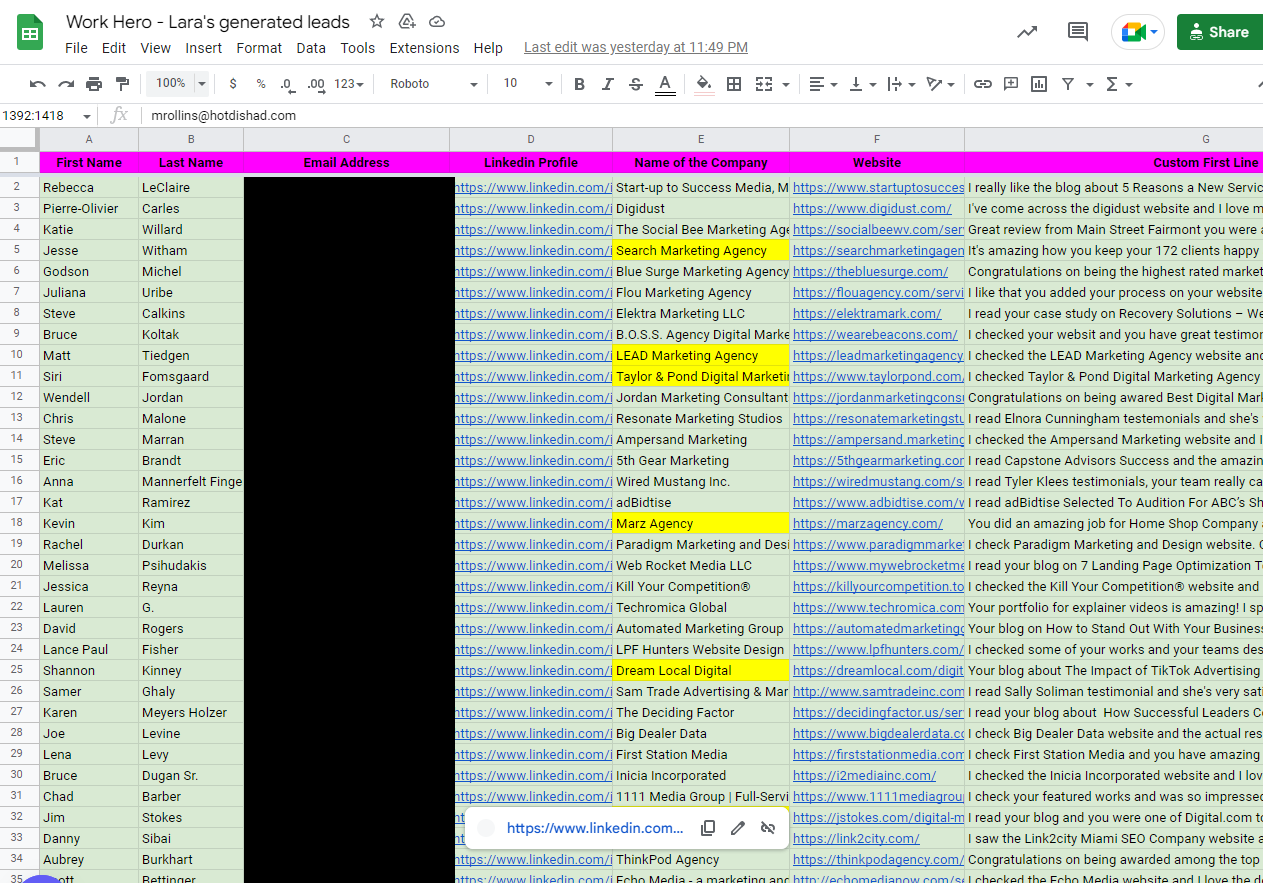1263x883 pixels.
Task: Decrease decimal places
Action: [x=287, y=84]
